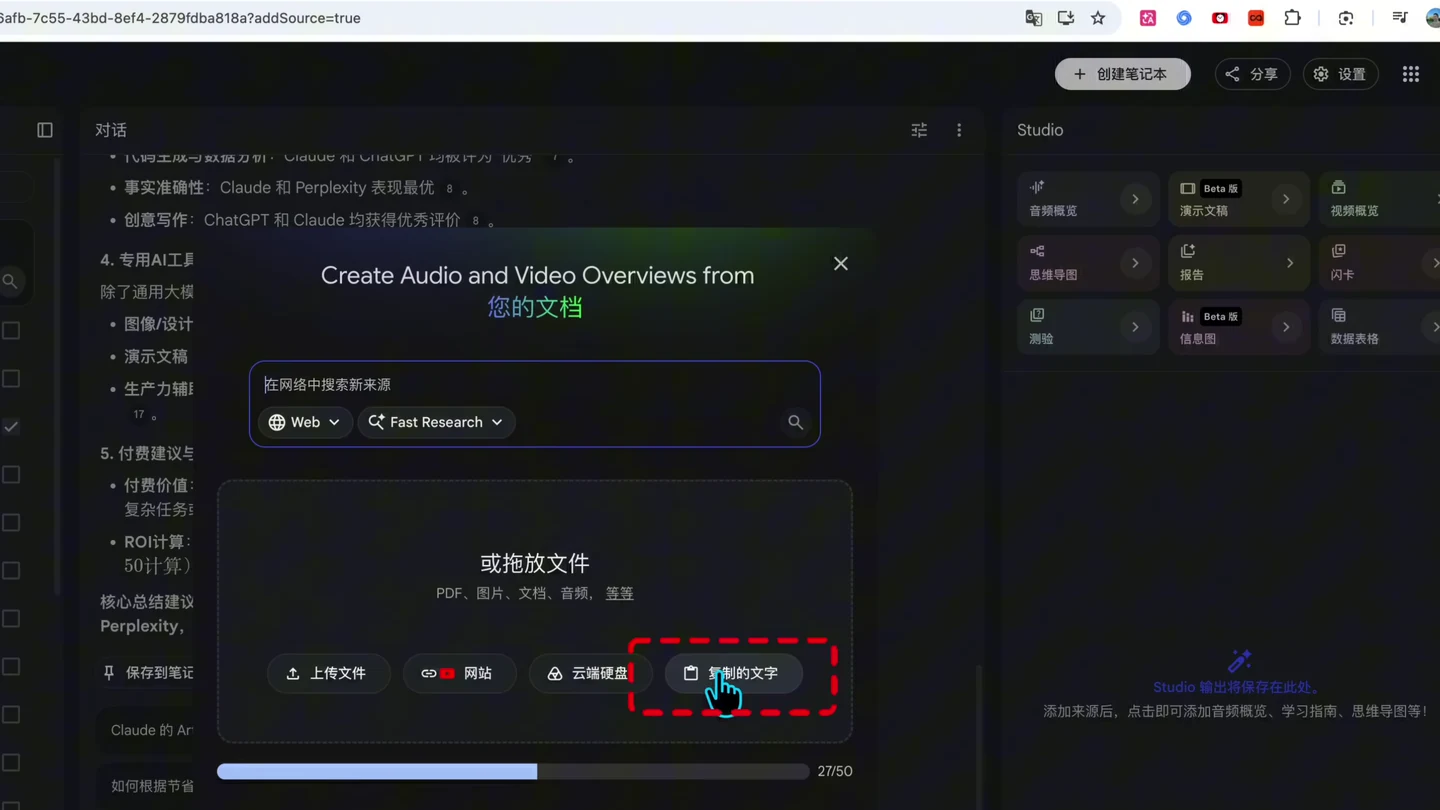Expand 演示文稿 options chevron
Screen dimensions: 1440x810
(x=1286, y=199)
